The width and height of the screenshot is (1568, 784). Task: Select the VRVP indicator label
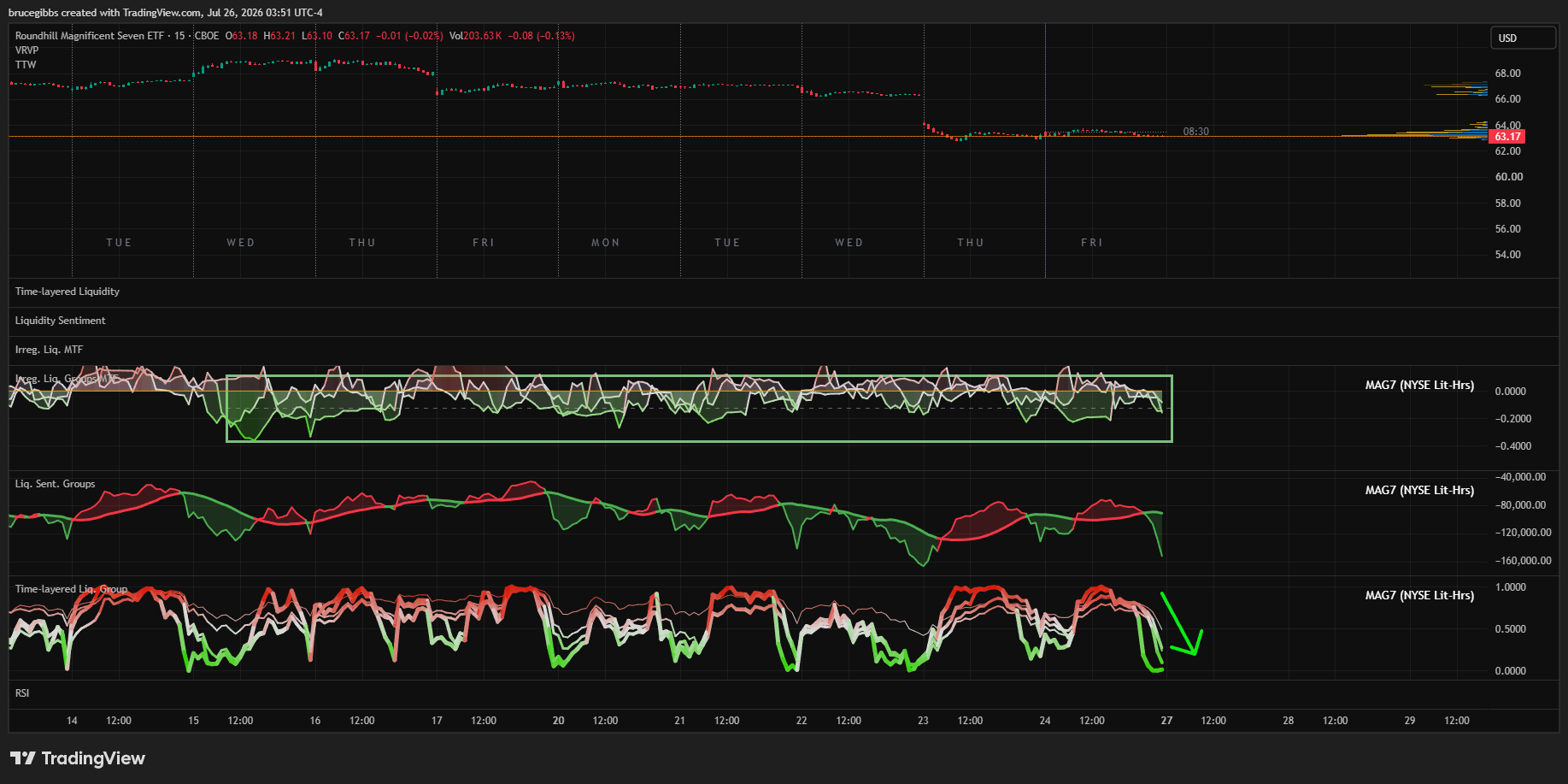(26, 50)
